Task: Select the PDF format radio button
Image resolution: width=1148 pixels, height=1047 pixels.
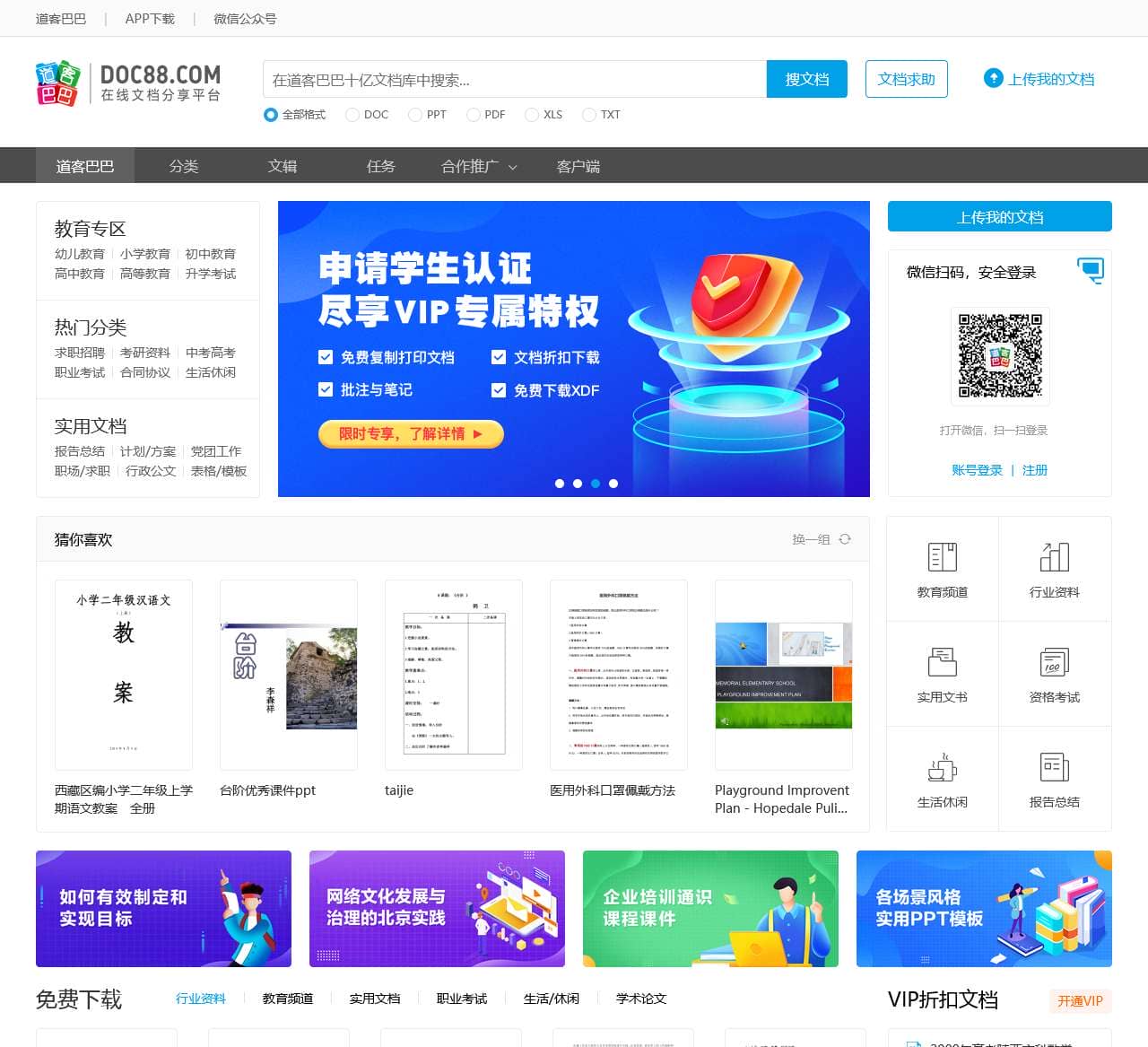Action: [474, 115]
